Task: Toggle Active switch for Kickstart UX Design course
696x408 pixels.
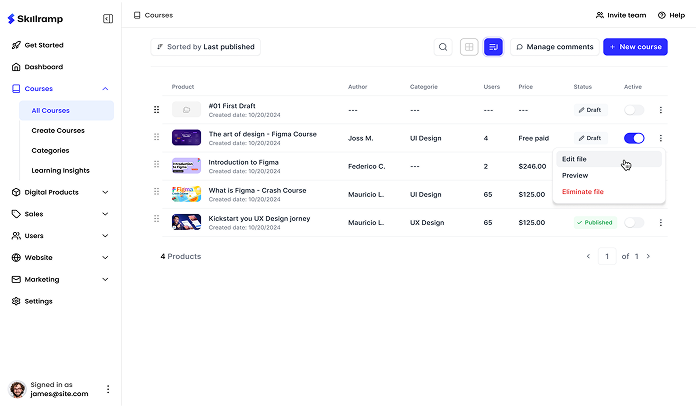Action: 634,222
